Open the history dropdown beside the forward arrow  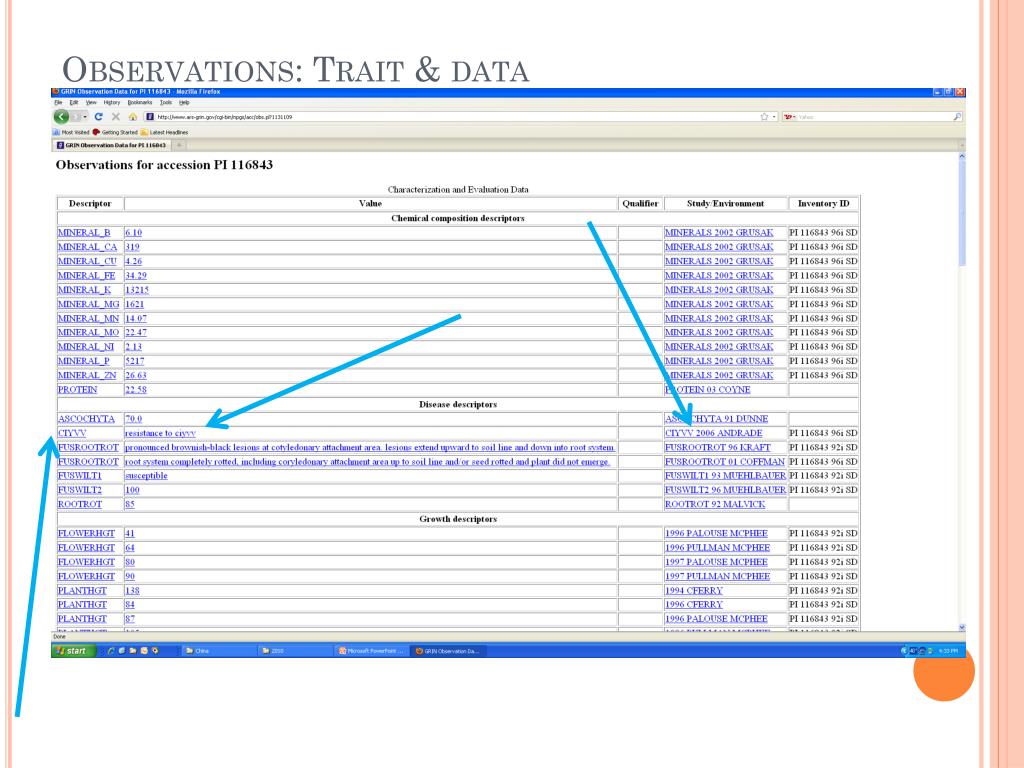pyautogui.click(x=86, y=117)
